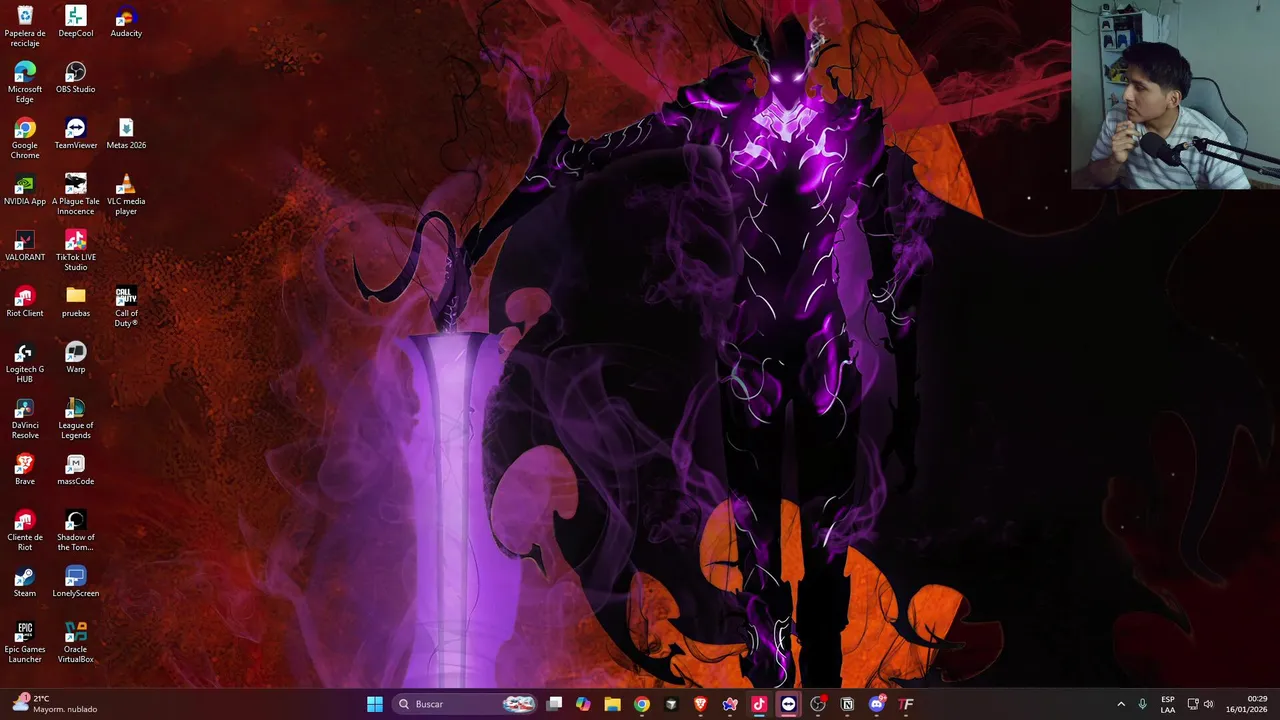Screen dimensions: 1280x720
Task: Open Google Chrome from the taskbar
Action: pos(642,704)
